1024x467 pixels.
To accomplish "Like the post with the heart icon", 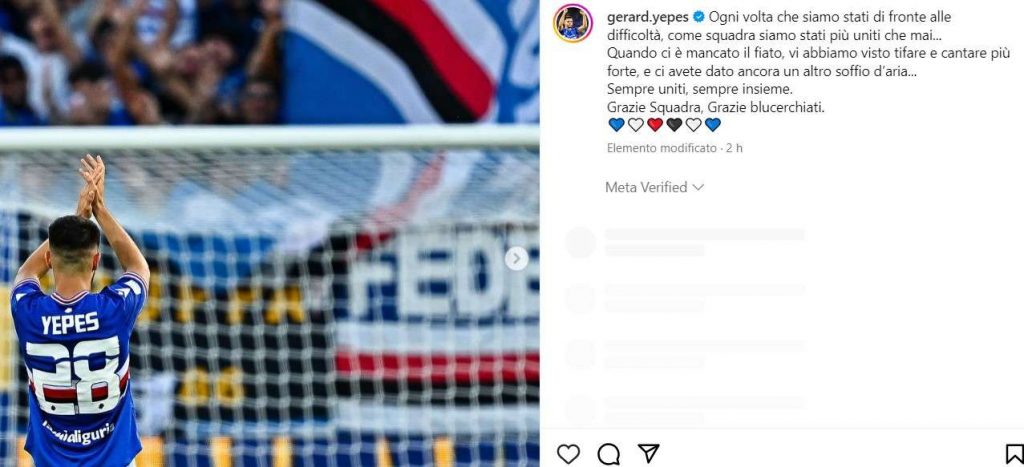I will pyautogui.click(x=568, y=453).
